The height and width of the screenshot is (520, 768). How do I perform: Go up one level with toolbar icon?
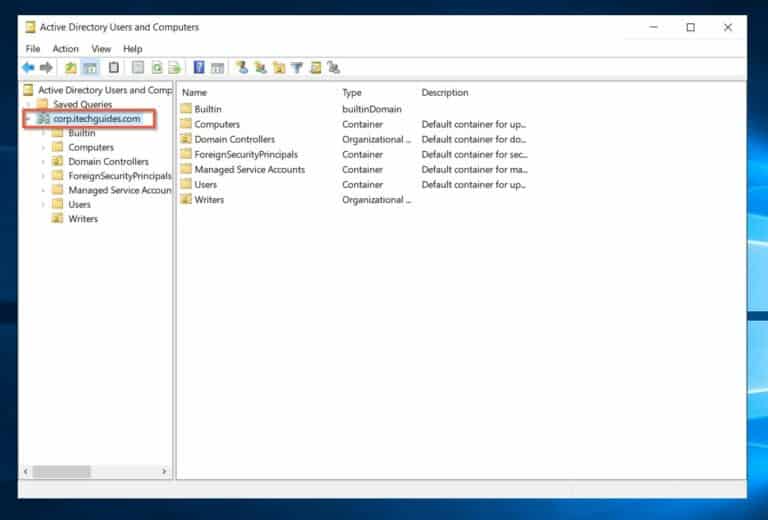coord(71,68)
